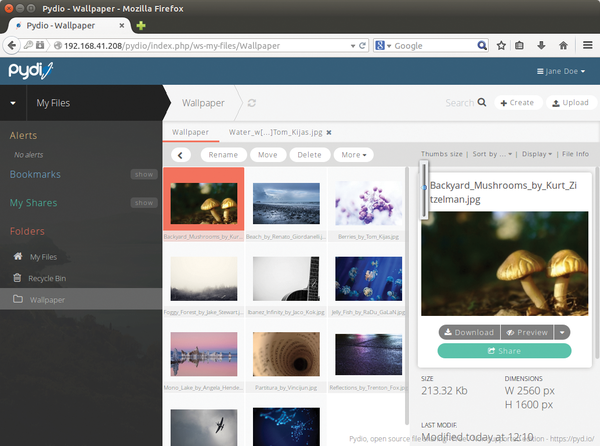
Task: Click the reload icon in the address bar
Action: (x=362, y=46)
